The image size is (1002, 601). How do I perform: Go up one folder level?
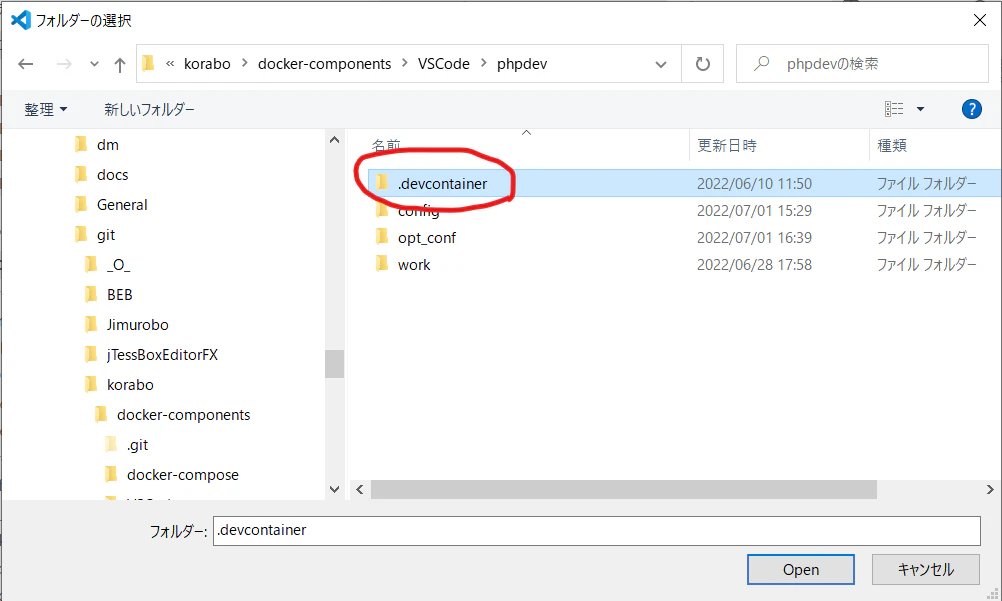(119, 65)
